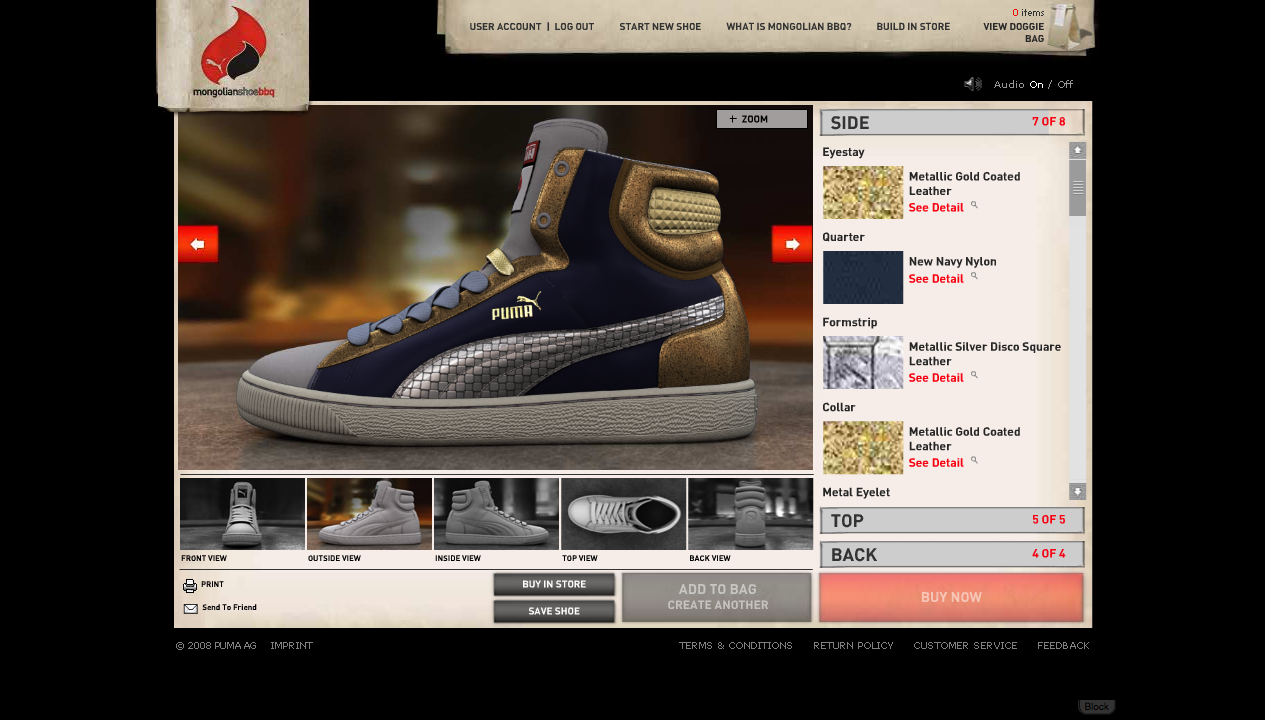
Task: Click scroll up arrow in Side panel
Action: pos(1077,150)
